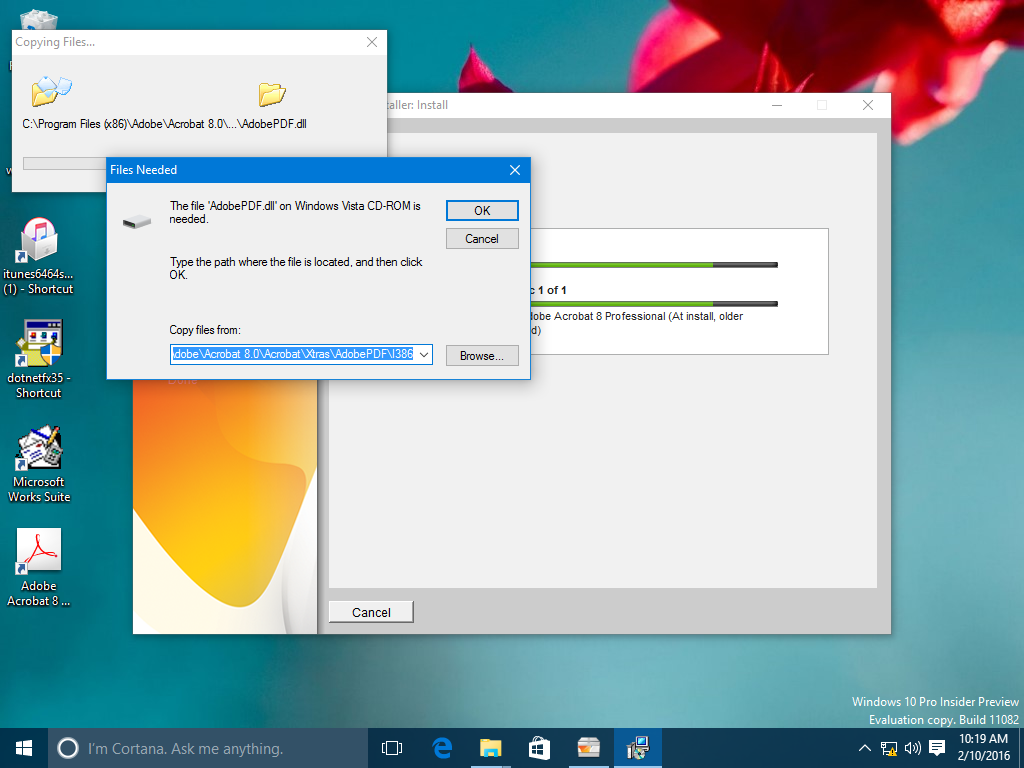Open Task View on the taskbar
Viewport: 1024px width, 768px height.
[x=392, y=748]
